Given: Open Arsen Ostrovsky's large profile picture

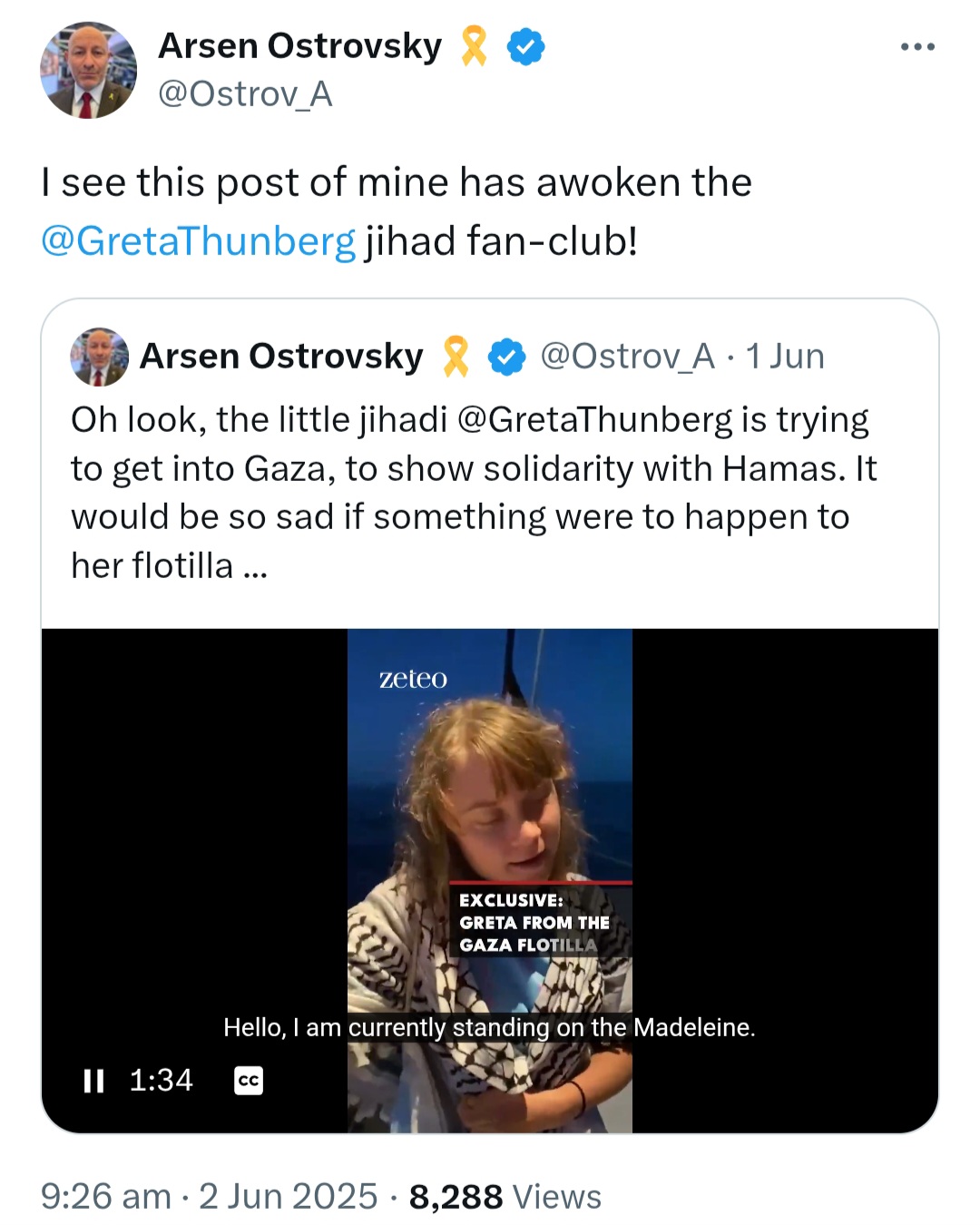Looking at the screenshot, I should pyautogui.click(x=88, y=70).
